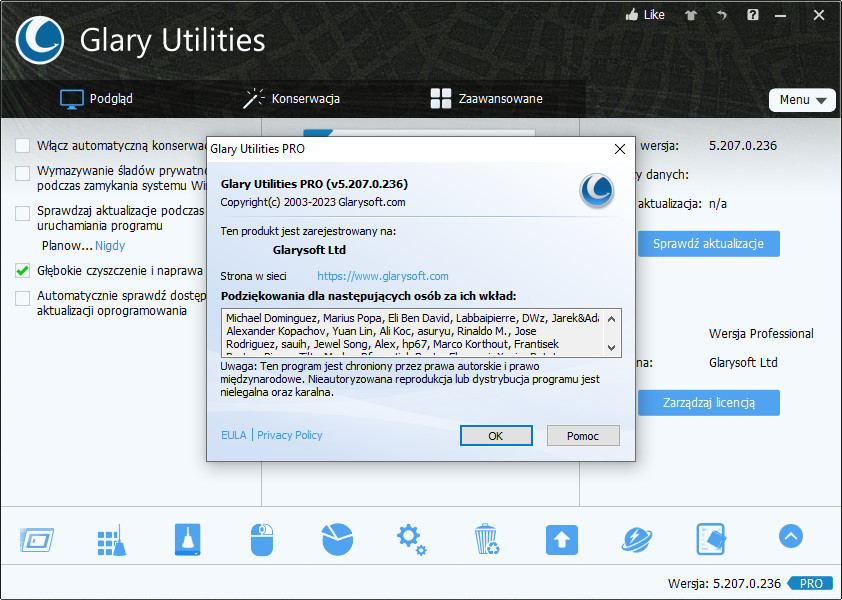Check 'Sprawdzaj aktualizacje podczas uruchamiania programu'
Image resolution: width=842 pixels, height=600 pixels.
(23, 213)
